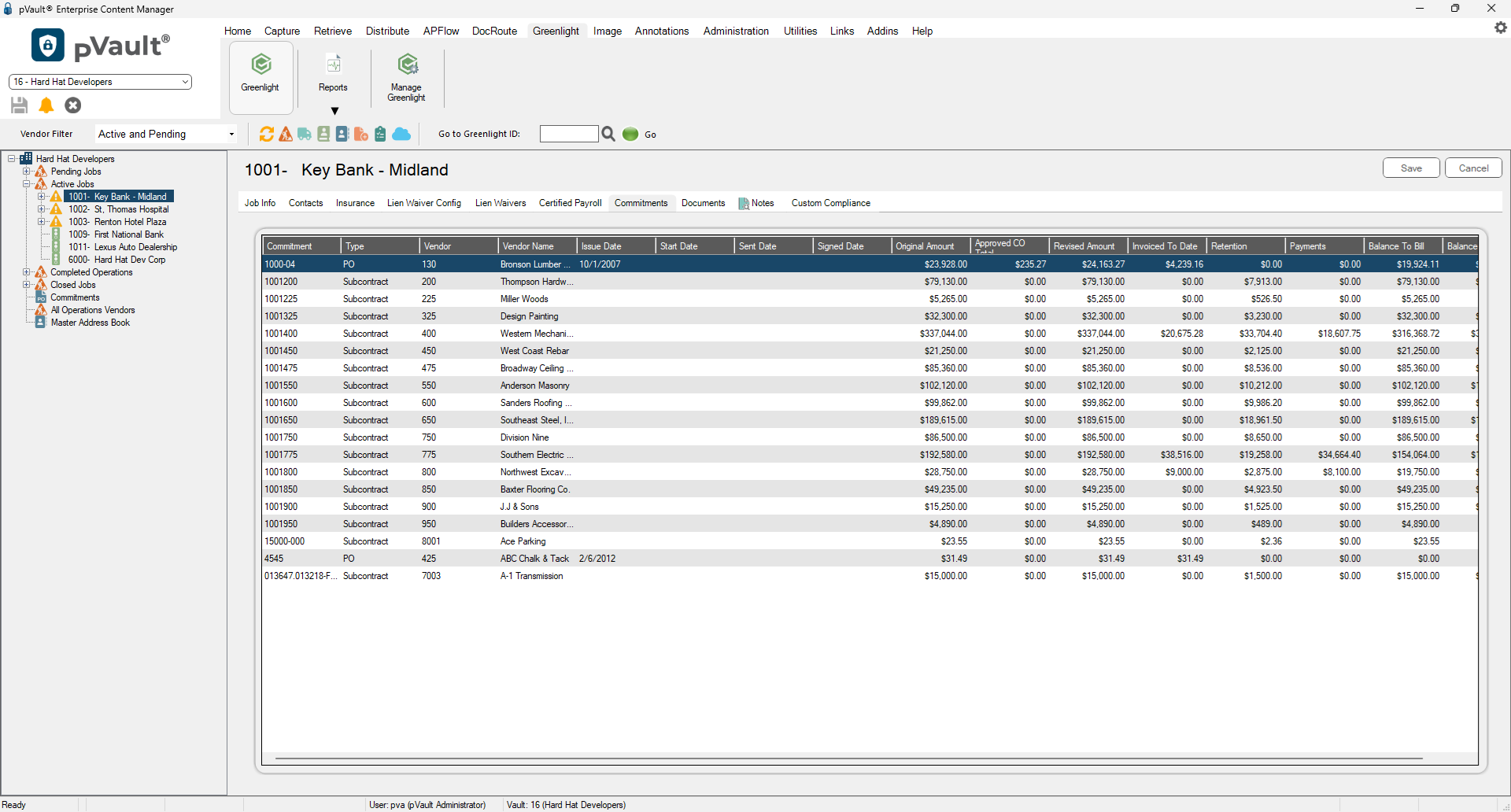The width and height of the screenshot is (1511, 812).
Task: Expand the Completed Operations tree node
Action: 27,272
